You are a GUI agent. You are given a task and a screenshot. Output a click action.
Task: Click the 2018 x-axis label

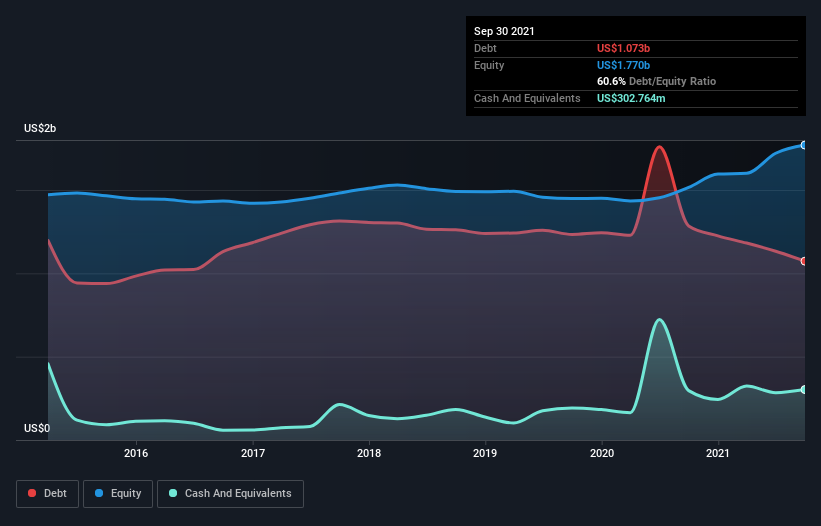pyautogui.click(x=369, y=453)
